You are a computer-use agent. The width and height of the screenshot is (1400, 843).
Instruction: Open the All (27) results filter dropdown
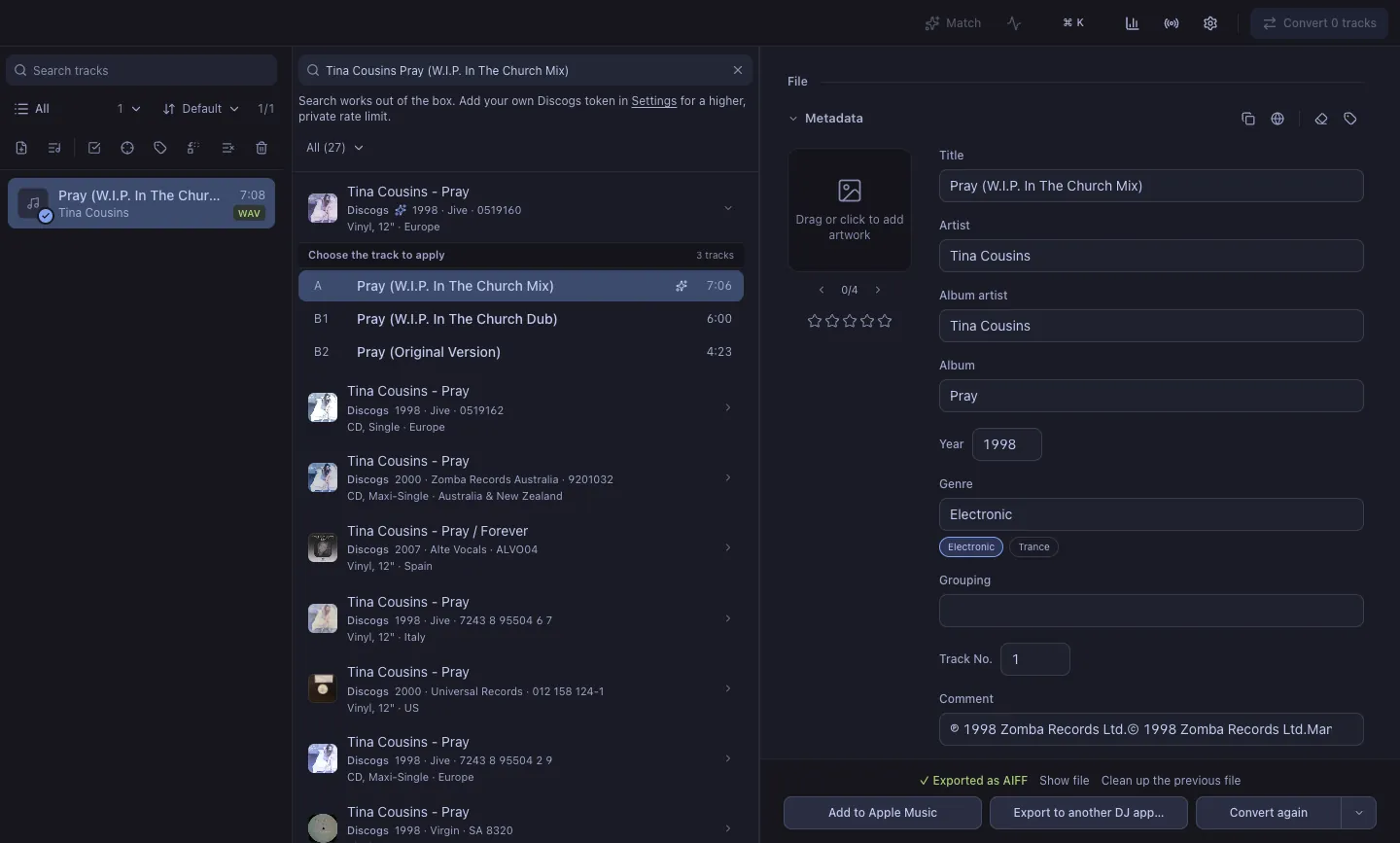click(334, 148)
